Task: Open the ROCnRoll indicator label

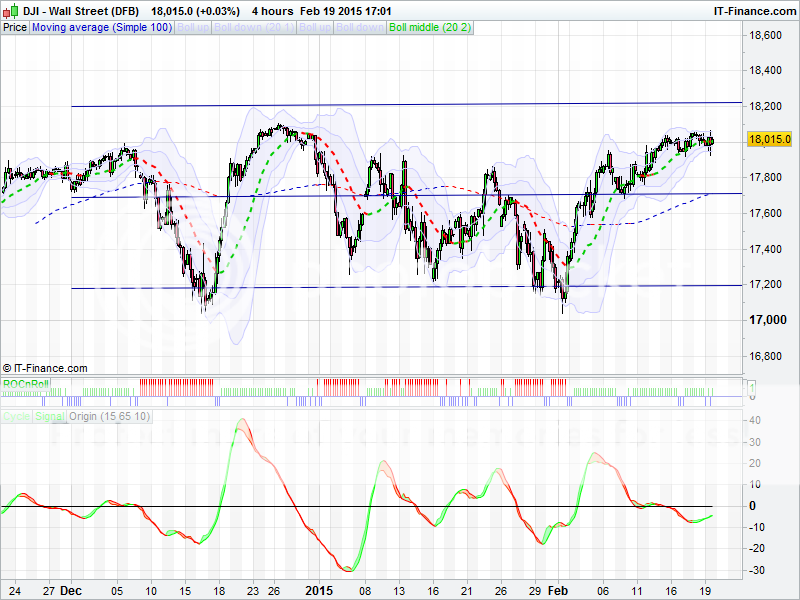Action: [x=26, y=384]
